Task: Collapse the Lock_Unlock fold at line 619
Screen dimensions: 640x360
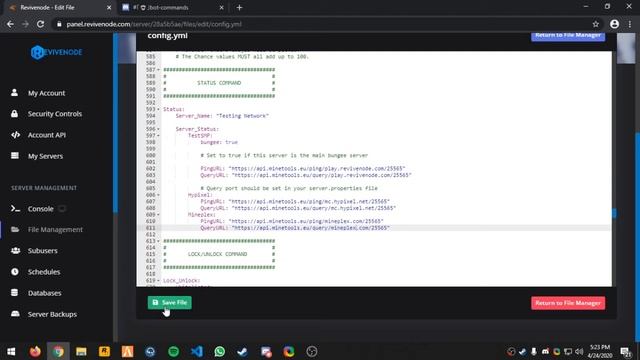Action: coord(158,280)
